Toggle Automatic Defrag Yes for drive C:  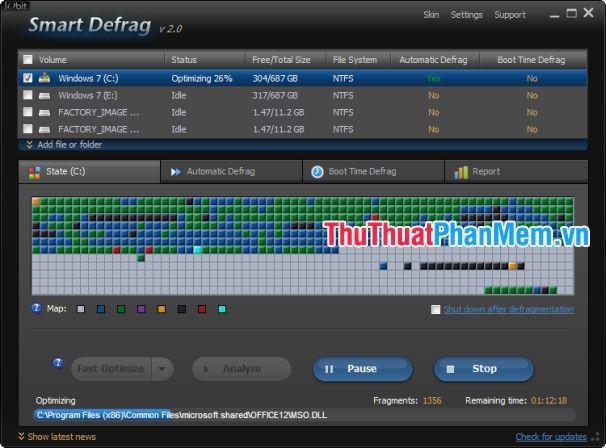[434, 78]
